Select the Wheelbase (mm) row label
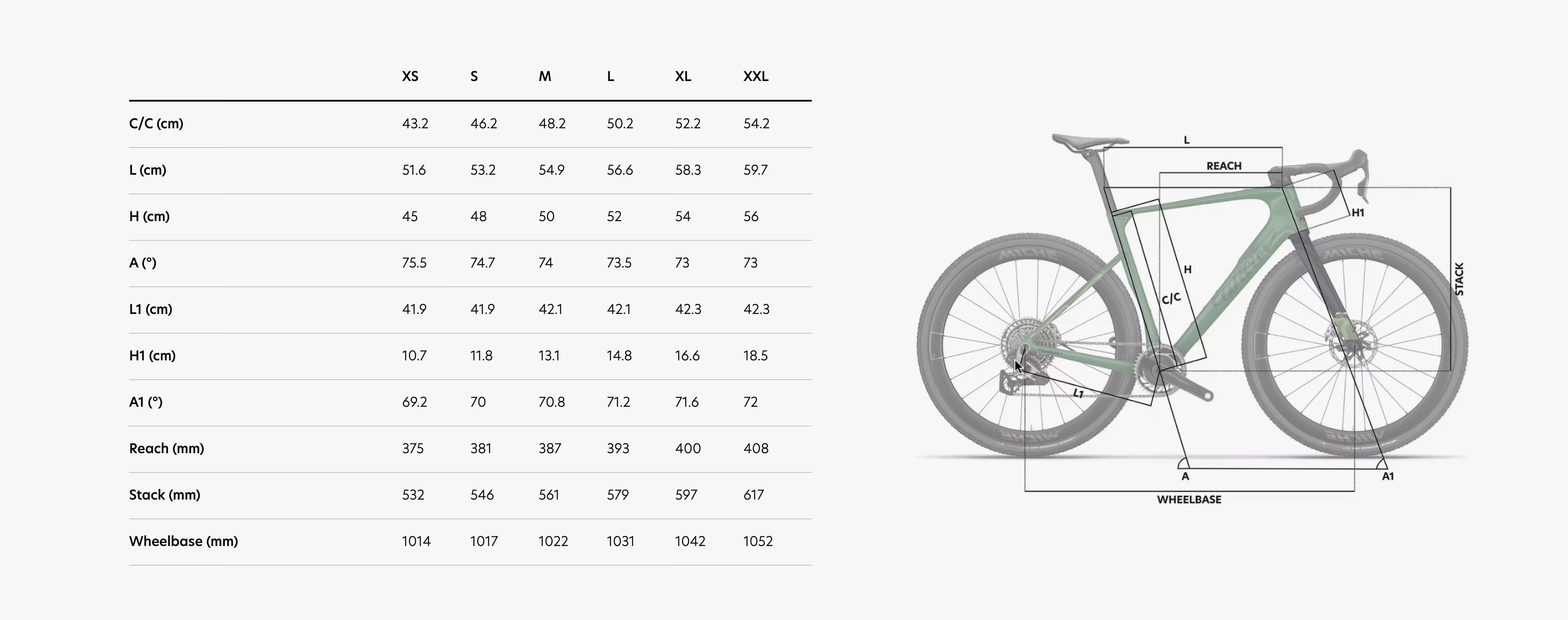1568x620 pixels. pos(183,542)
